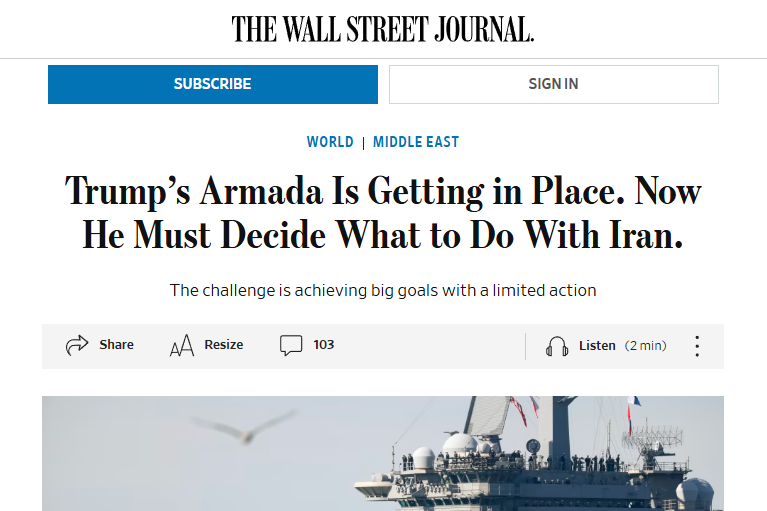Click the Sign In button
The image size is (767, 511).
(x=553, y=84)
